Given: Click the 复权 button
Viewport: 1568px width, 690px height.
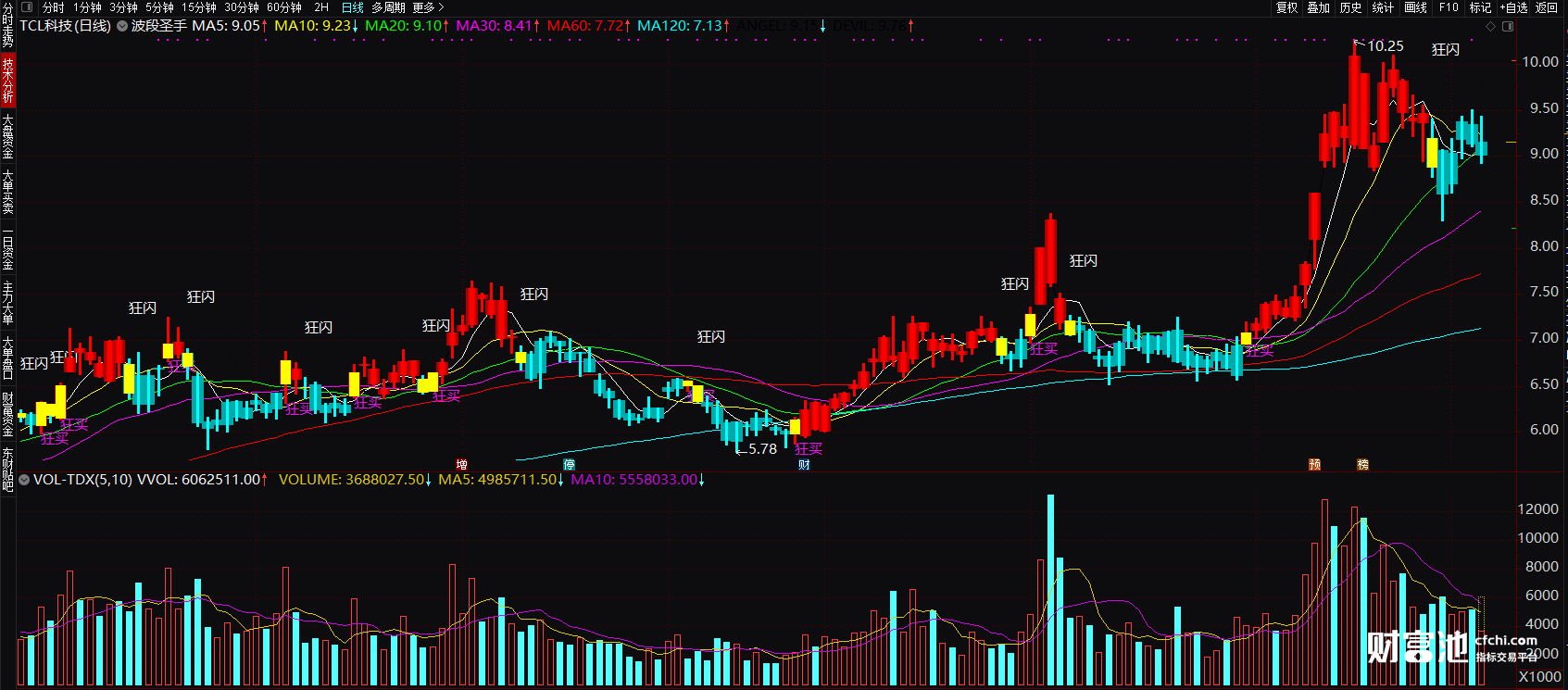Looking at the screenshot, I should point(1287,7).
